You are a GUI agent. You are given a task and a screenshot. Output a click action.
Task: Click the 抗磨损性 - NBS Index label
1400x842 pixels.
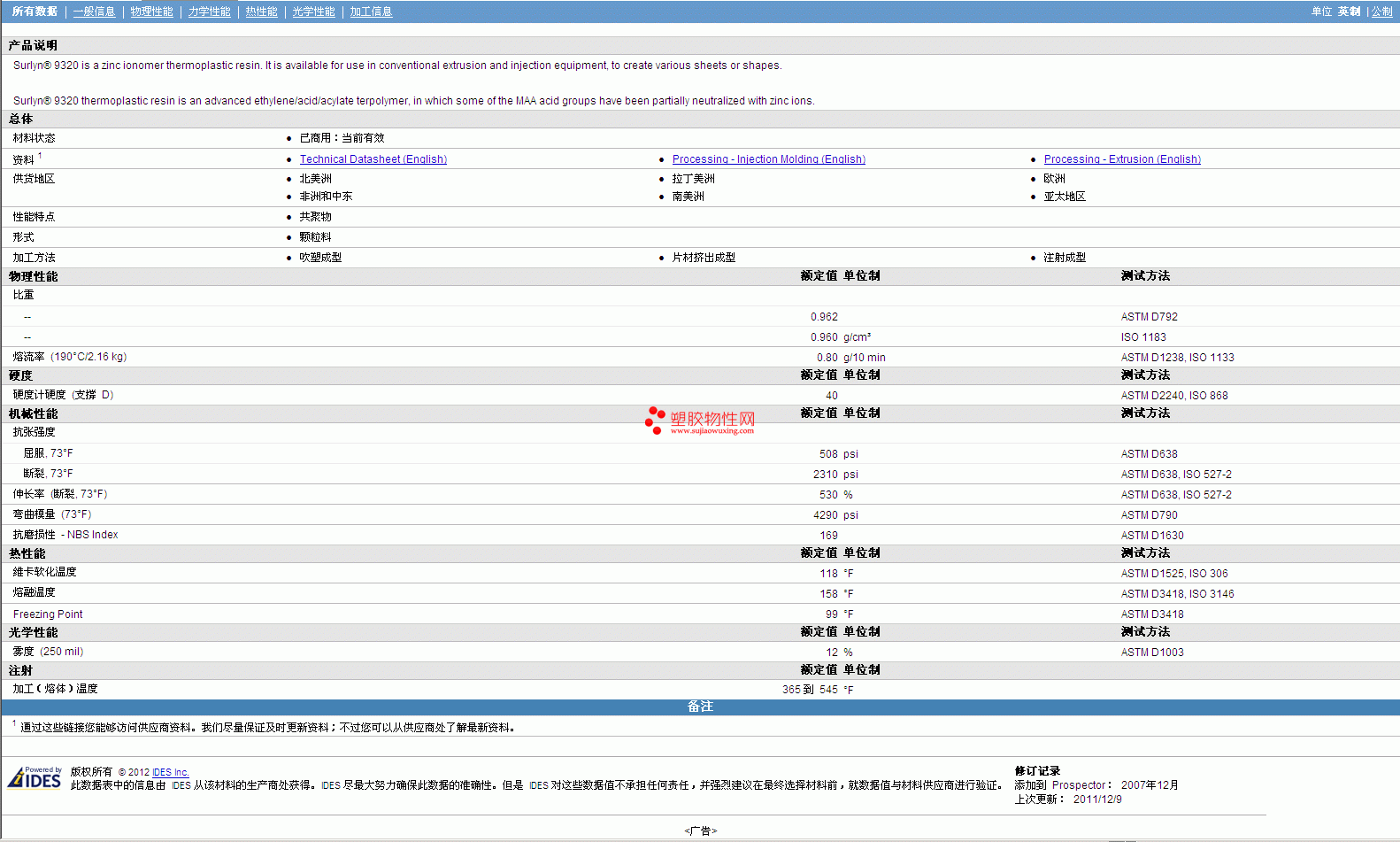point(65,535)
